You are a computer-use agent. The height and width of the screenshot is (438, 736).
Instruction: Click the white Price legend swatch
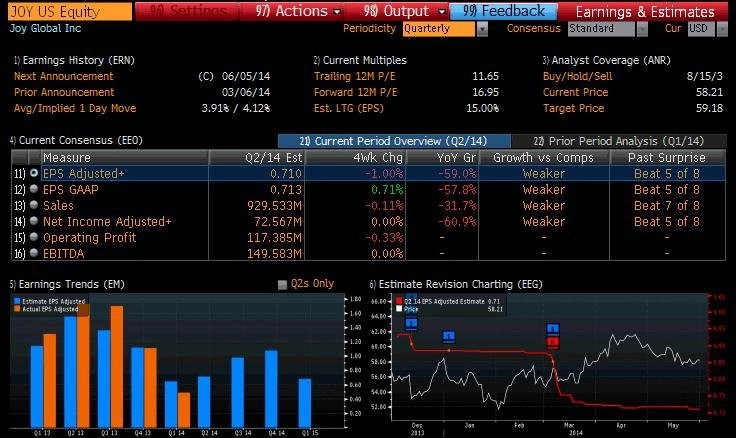399,309
